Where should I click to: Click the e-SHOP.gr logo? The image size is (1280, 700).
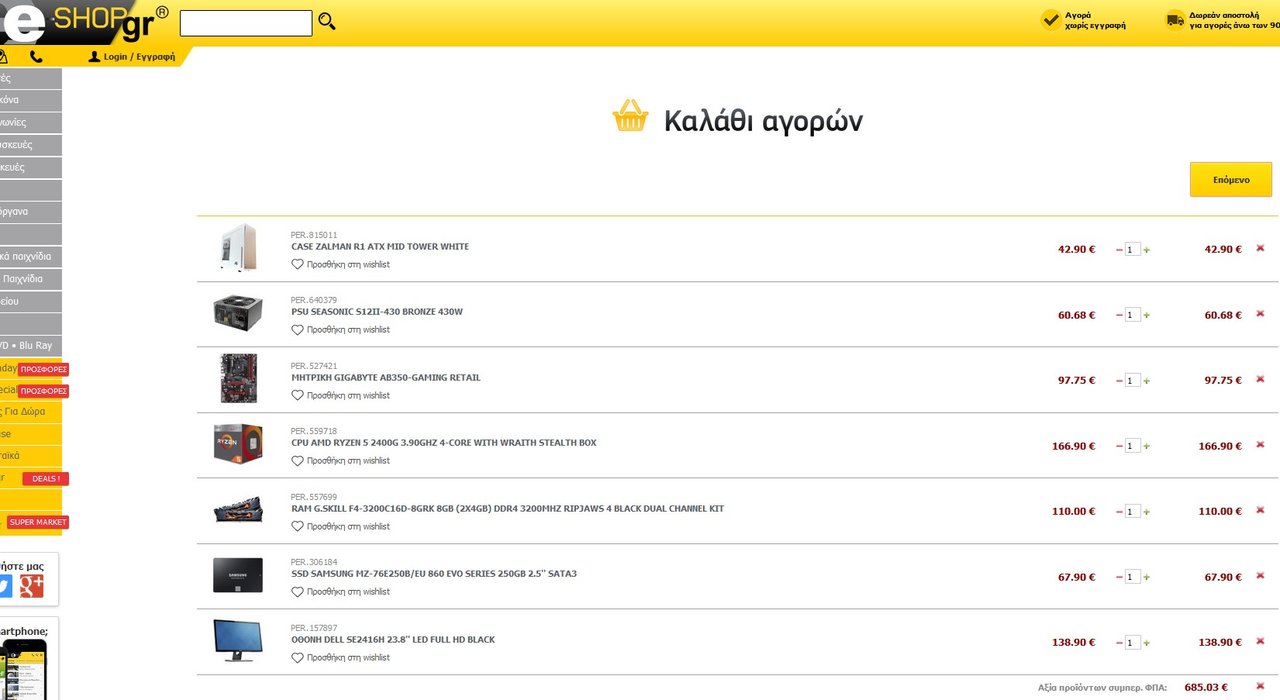click(85, 22)
